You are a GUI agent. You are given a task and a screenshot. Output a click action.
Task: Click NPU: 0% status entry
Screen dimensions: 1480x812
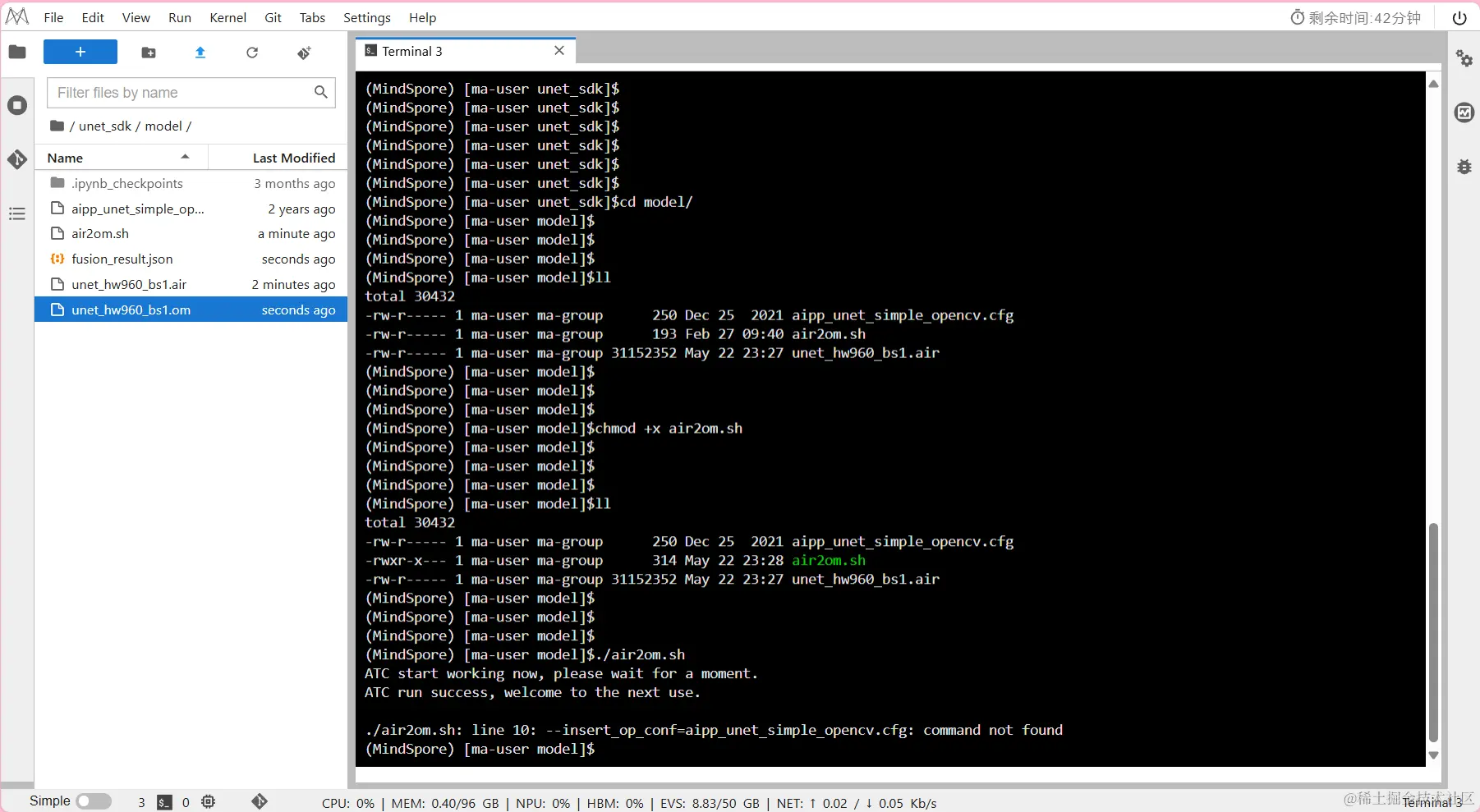(543, 803)
